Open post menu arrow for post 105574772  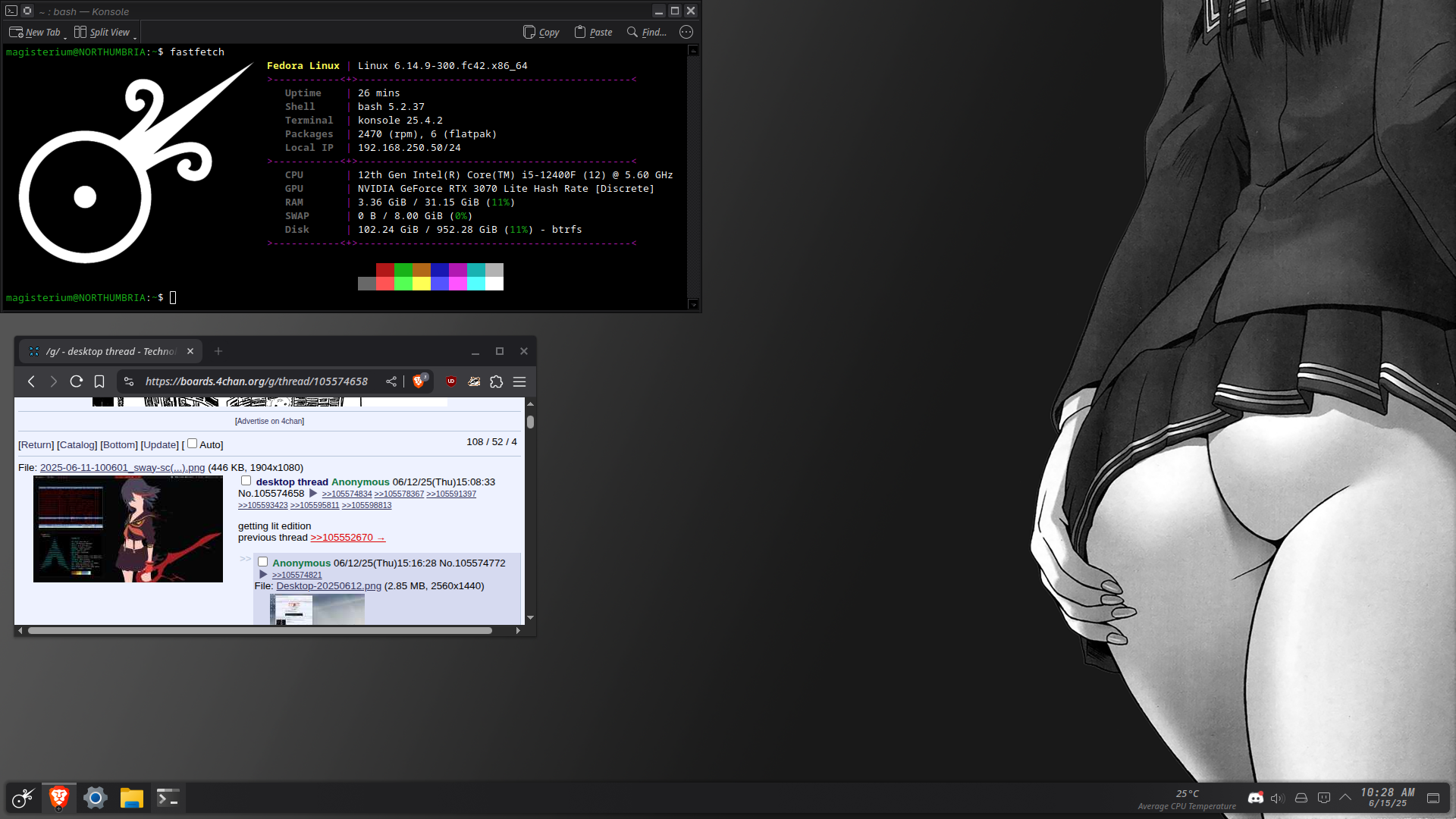coord(263,575)
